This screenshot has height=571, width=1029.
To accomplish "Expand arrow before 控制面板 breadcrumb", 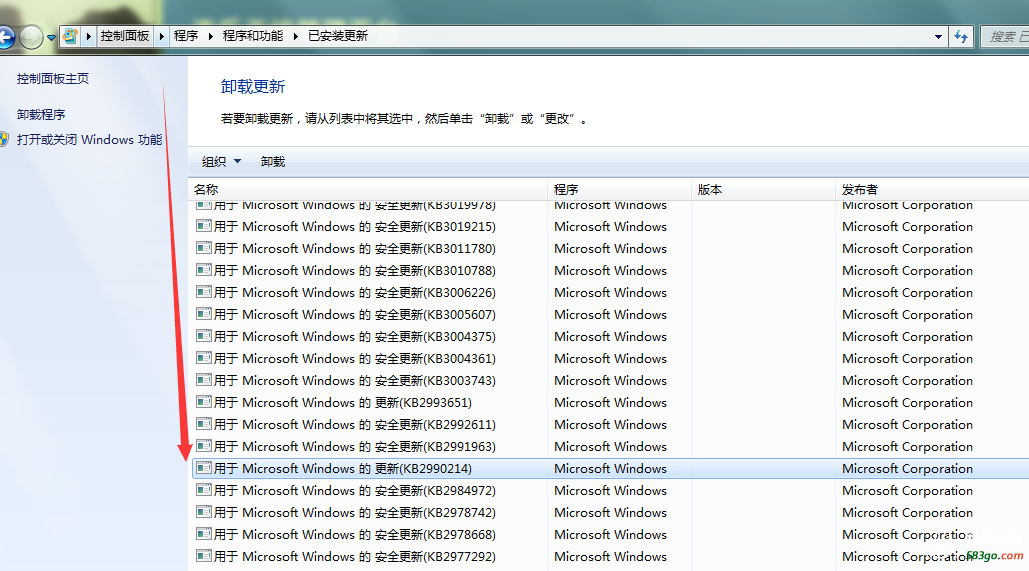I will pos(89,36).
